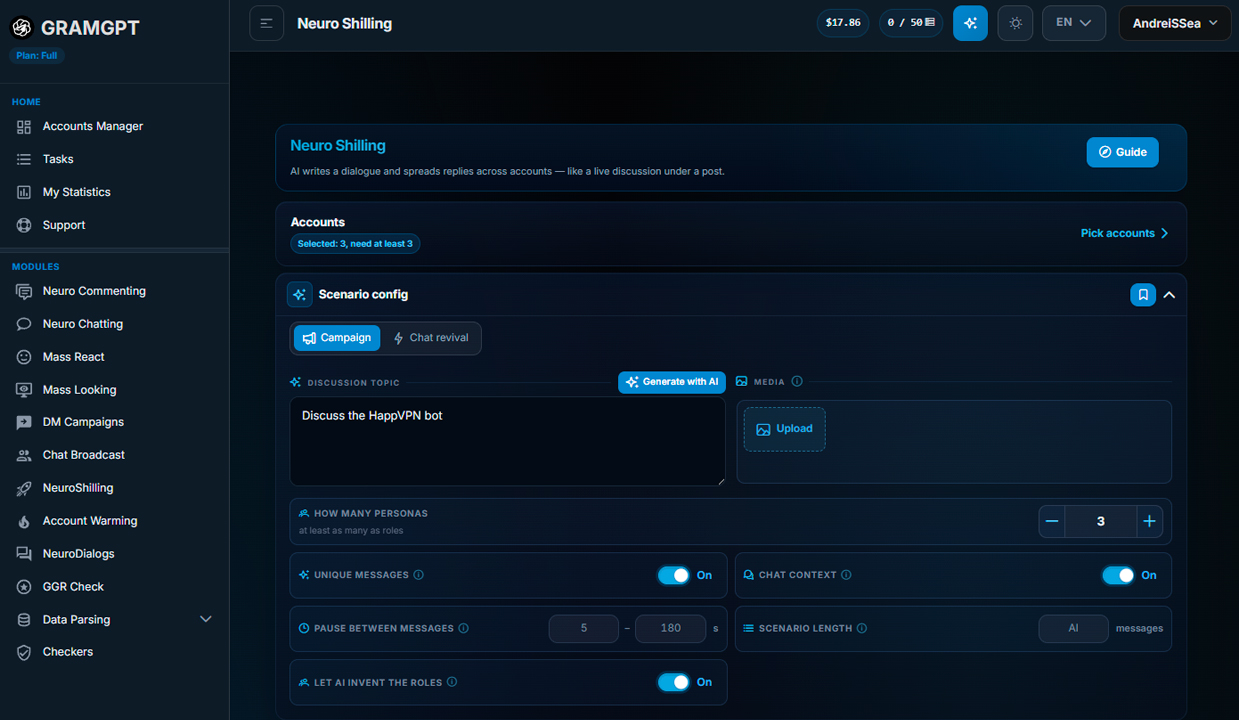Click the Account Warming flame icon
1239x720 pixels.
click(24, 521)
